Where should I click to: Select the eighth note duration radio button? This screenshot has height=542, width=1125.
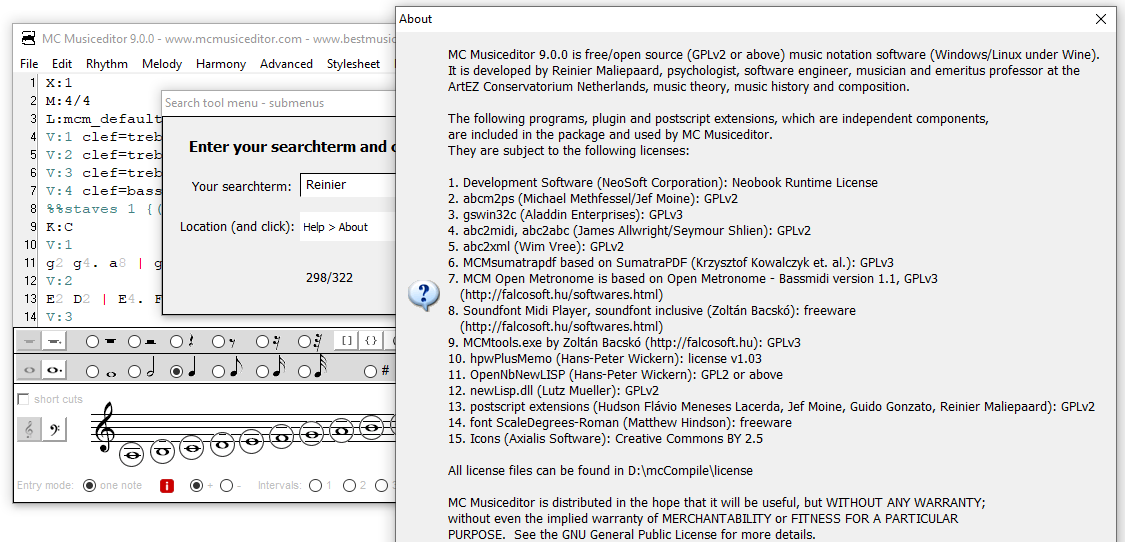220,371
